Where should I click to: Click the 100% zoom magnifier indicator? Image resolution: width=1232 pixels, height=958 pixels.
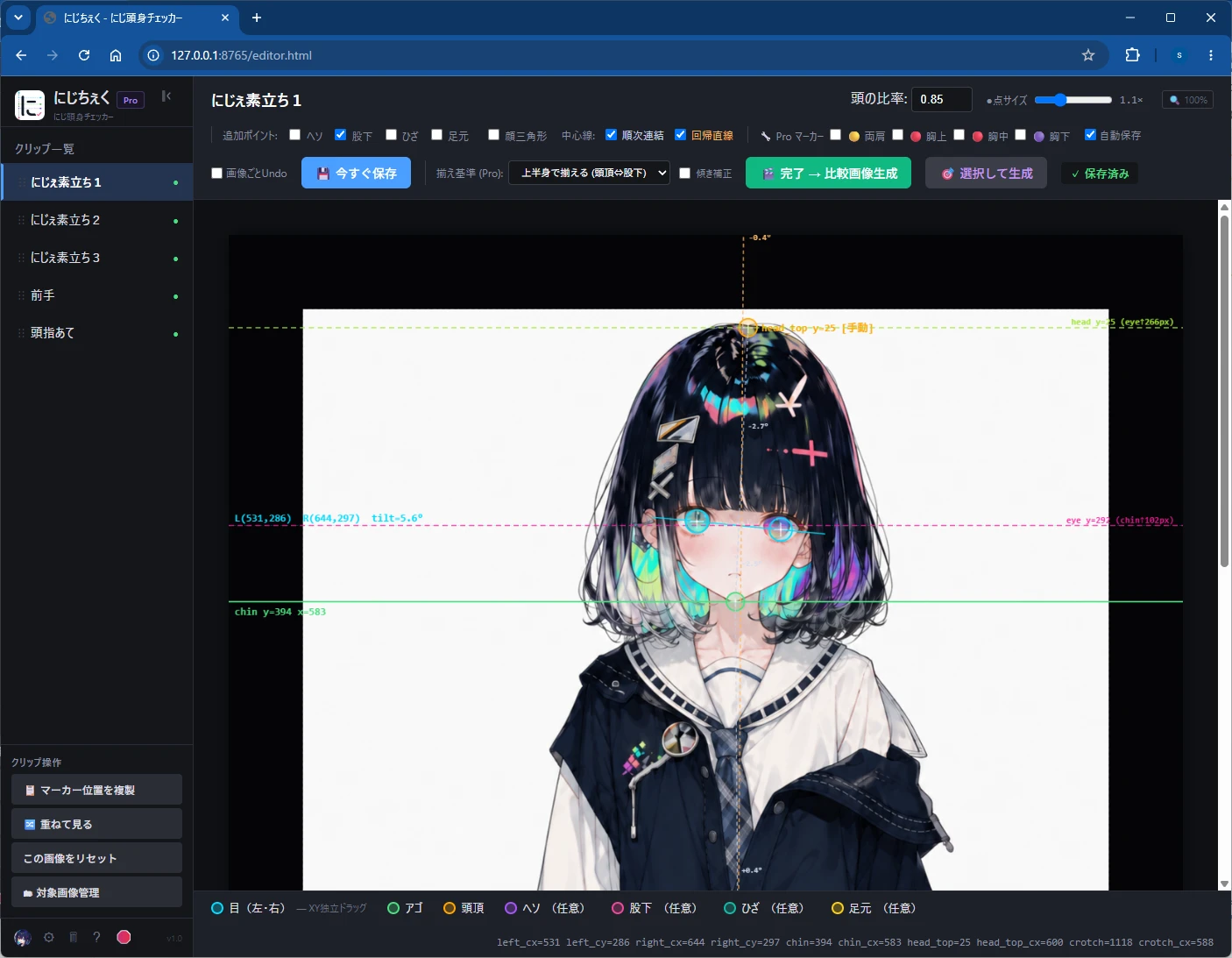[x=1187, y=100]
